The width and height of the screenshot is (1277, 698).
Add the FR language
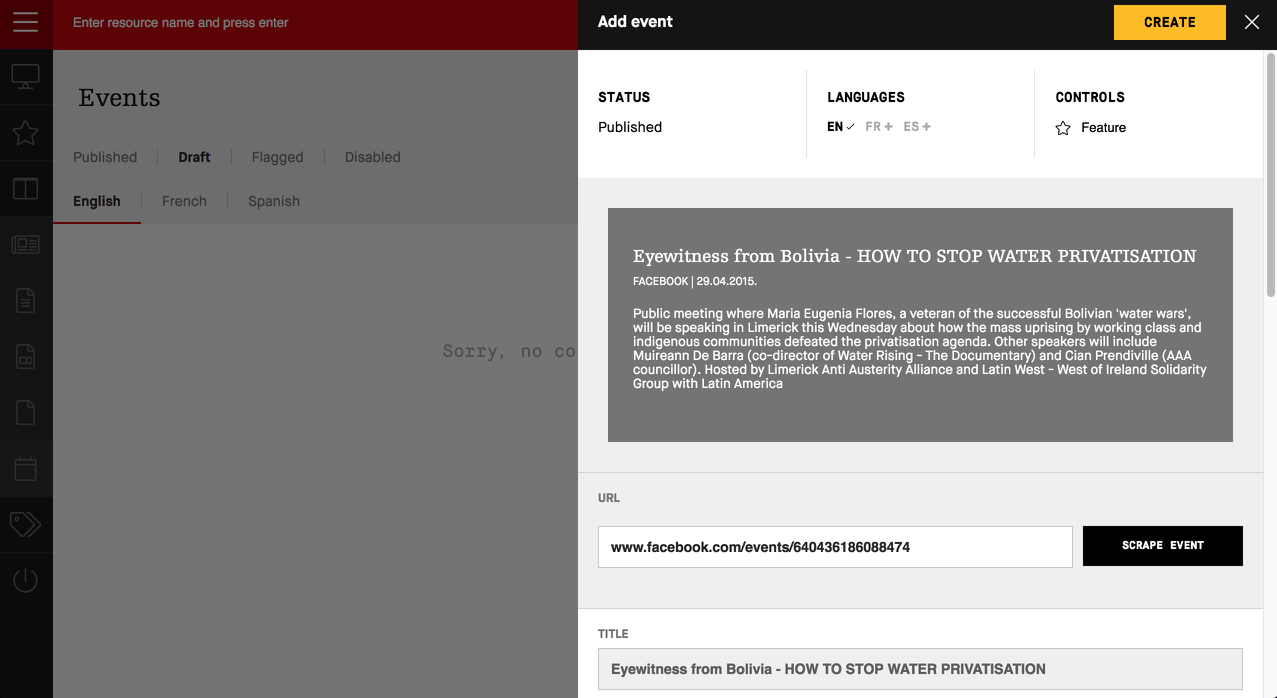pos(879,127)
